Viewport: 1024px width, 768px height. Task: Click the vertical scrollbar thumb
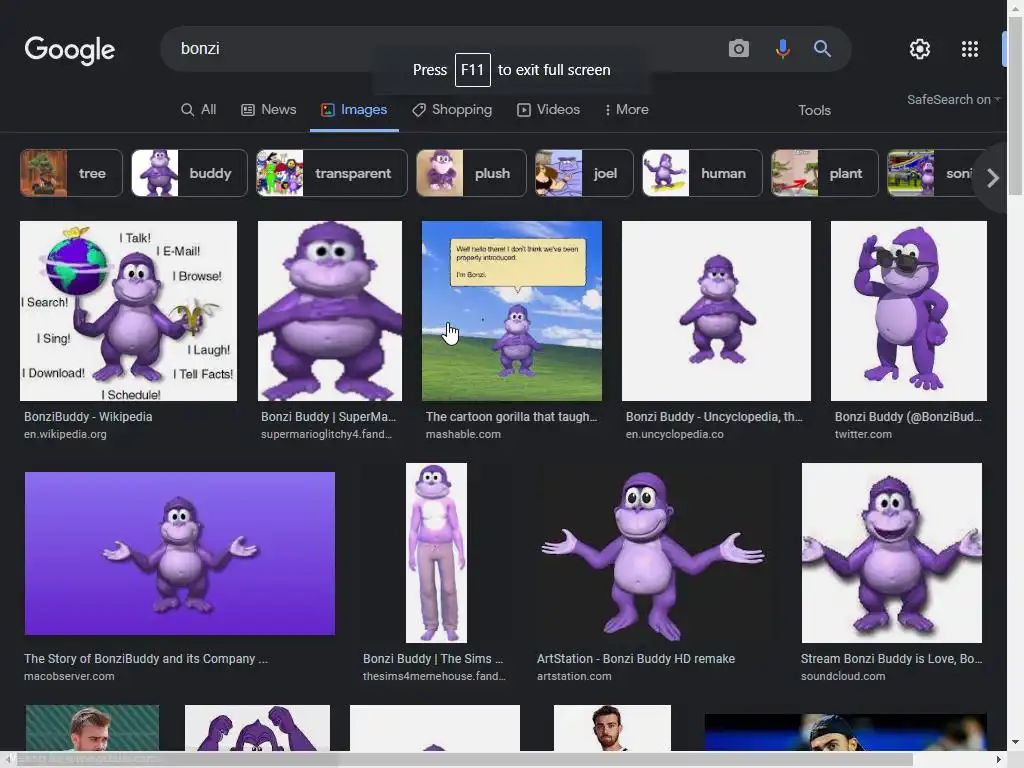click(1016, 106)
